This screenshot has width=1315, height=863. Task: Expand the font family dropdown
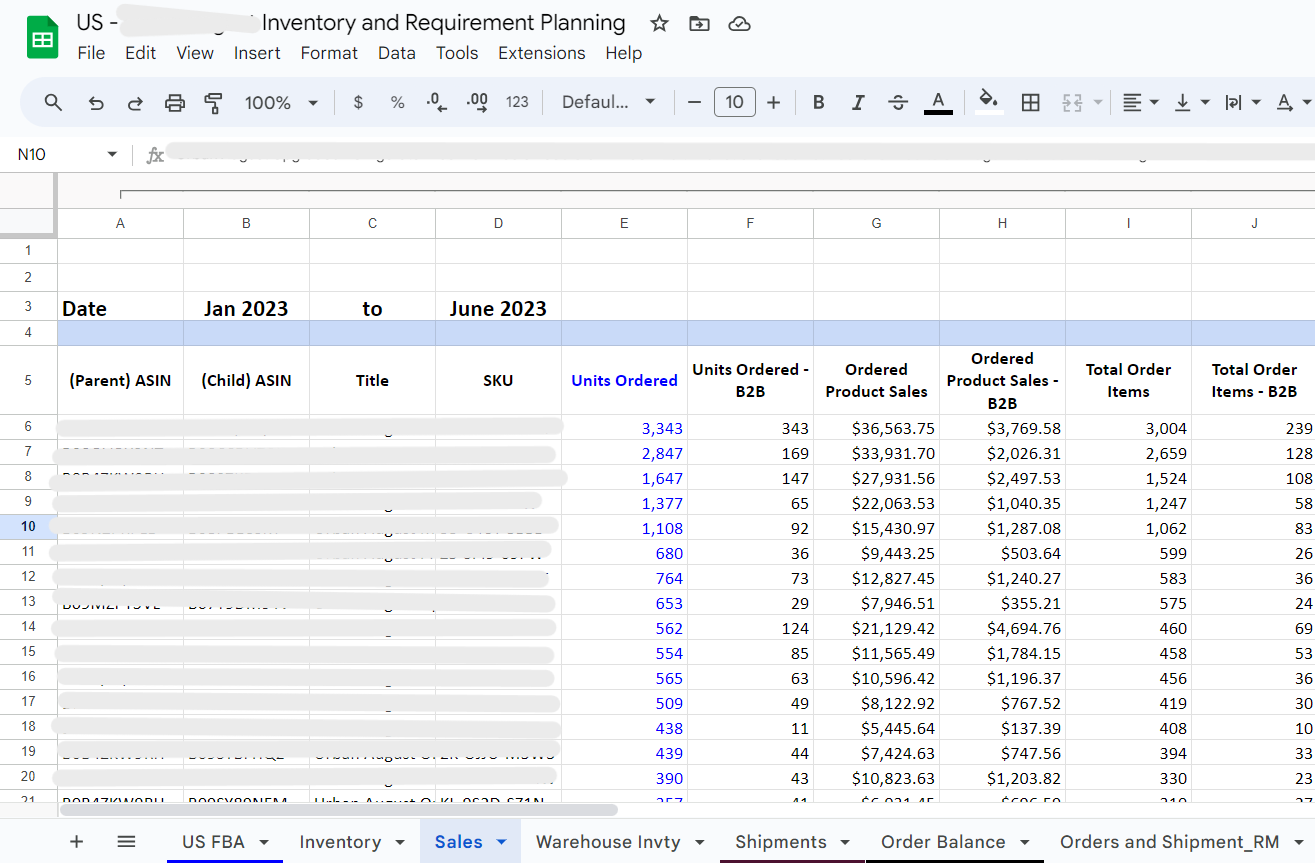(x=608, y=102)
